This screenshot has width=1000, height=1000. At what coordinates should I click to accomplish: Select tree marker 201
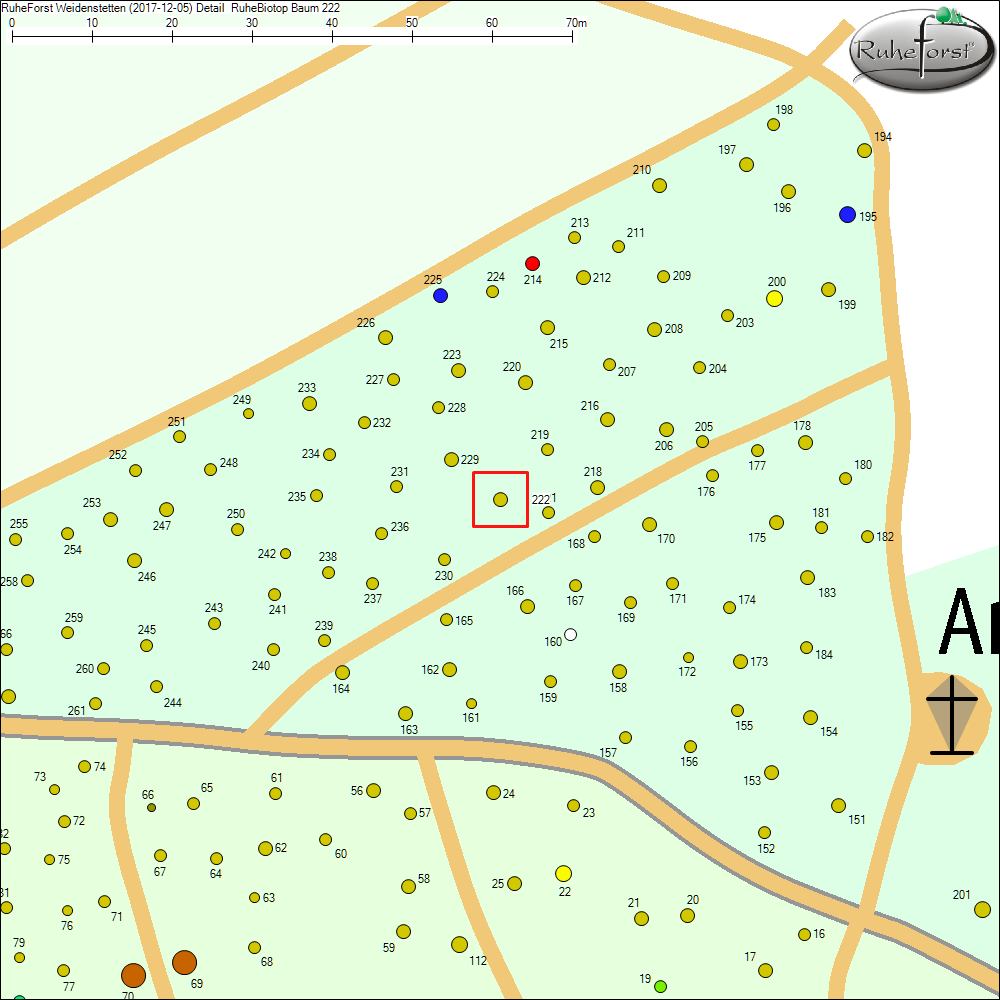[x=982, y=909]
